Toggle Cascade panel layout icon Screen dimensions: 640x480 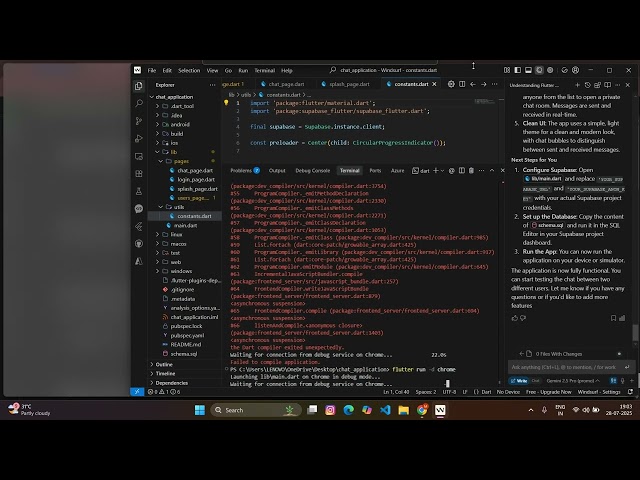coord(539,70)
